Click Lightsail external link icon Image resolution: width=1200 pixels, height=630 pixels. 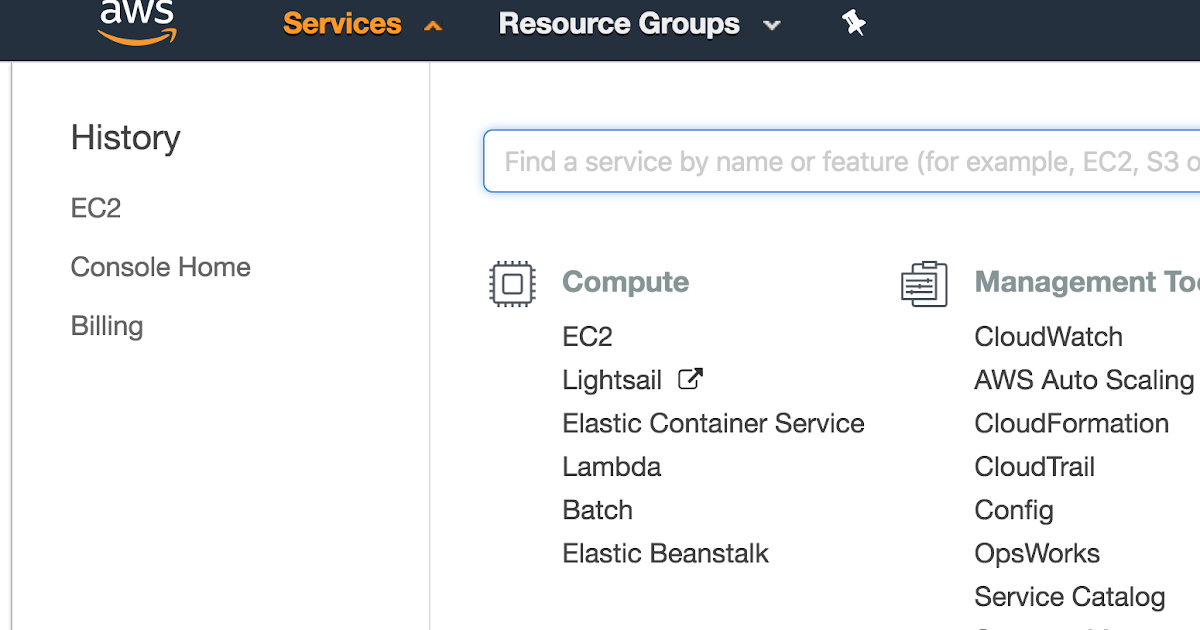pos(691,379)
